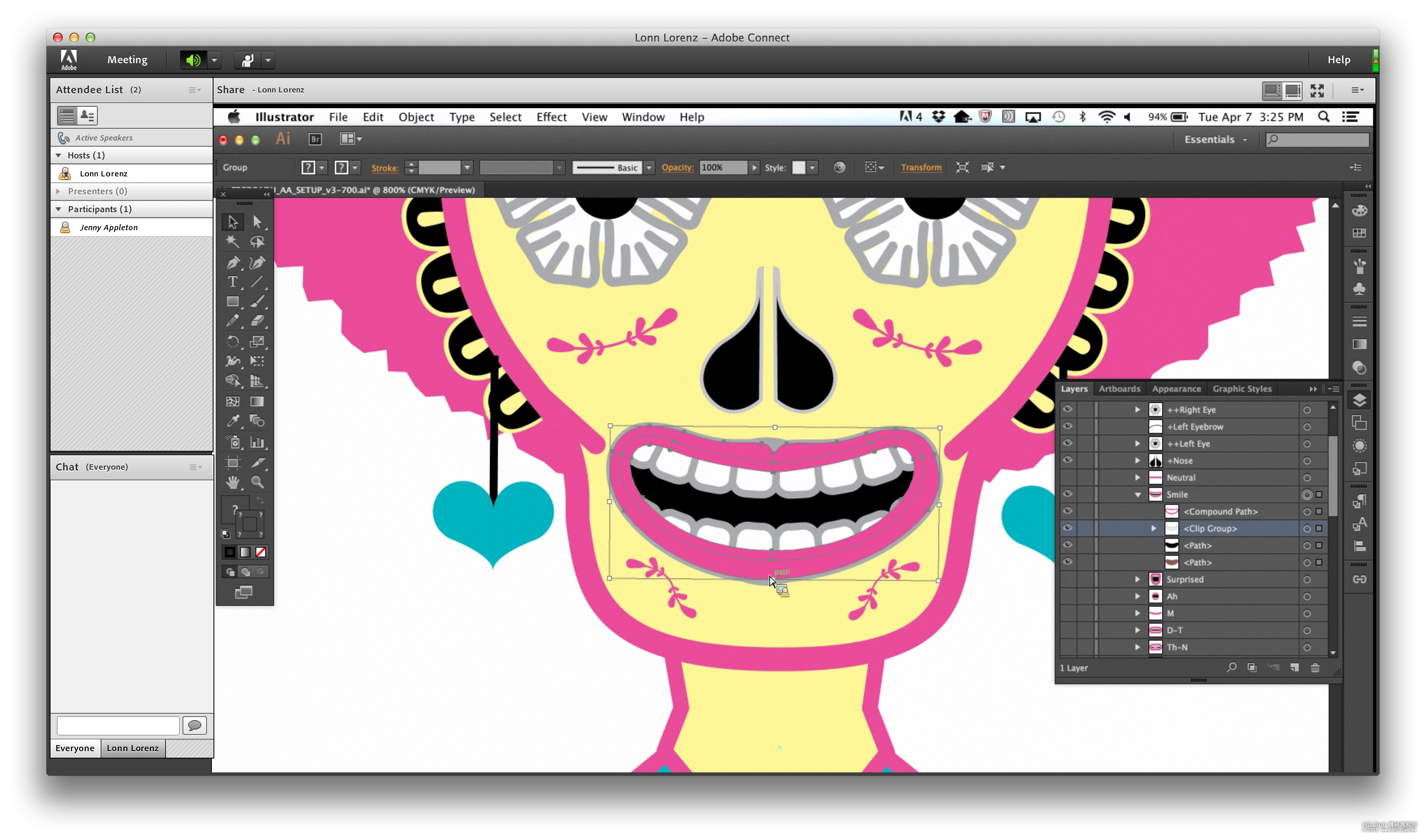Delete selection with Layers panel trash icon
The image size is (1426, 840).
pos(1314,667)
